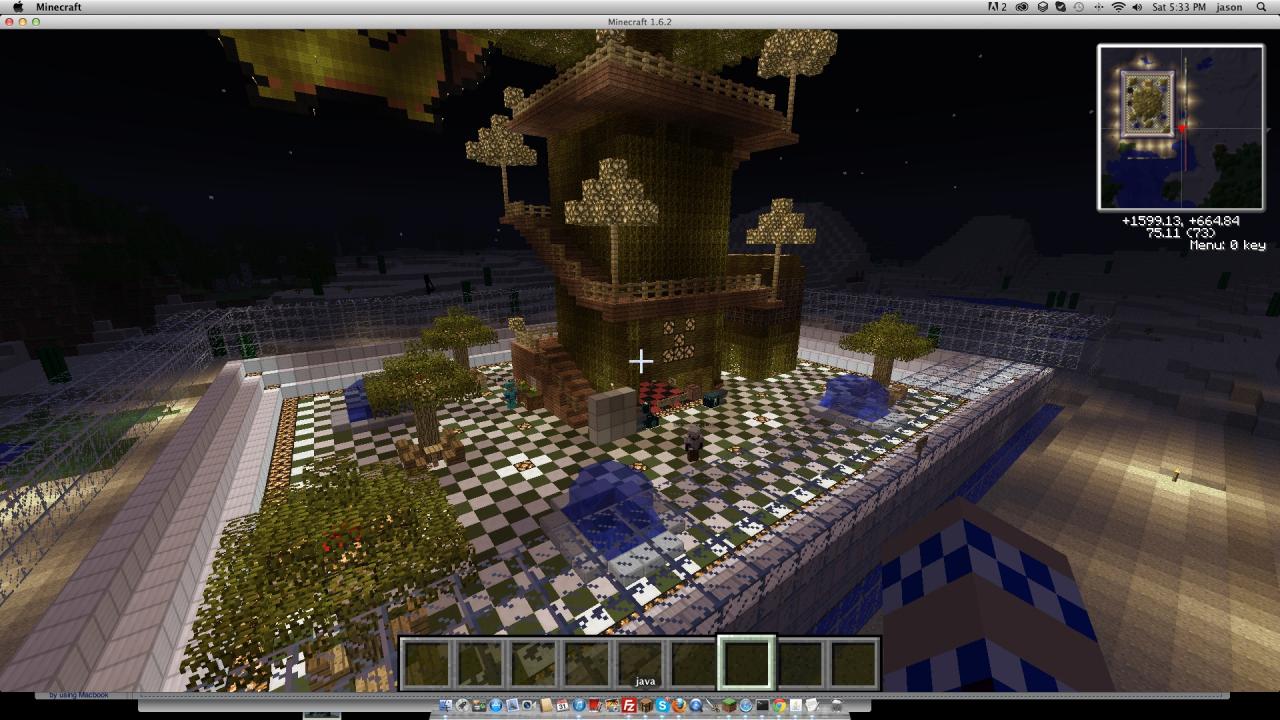Open the Time Machine status icon

[x=1078, y=7]
